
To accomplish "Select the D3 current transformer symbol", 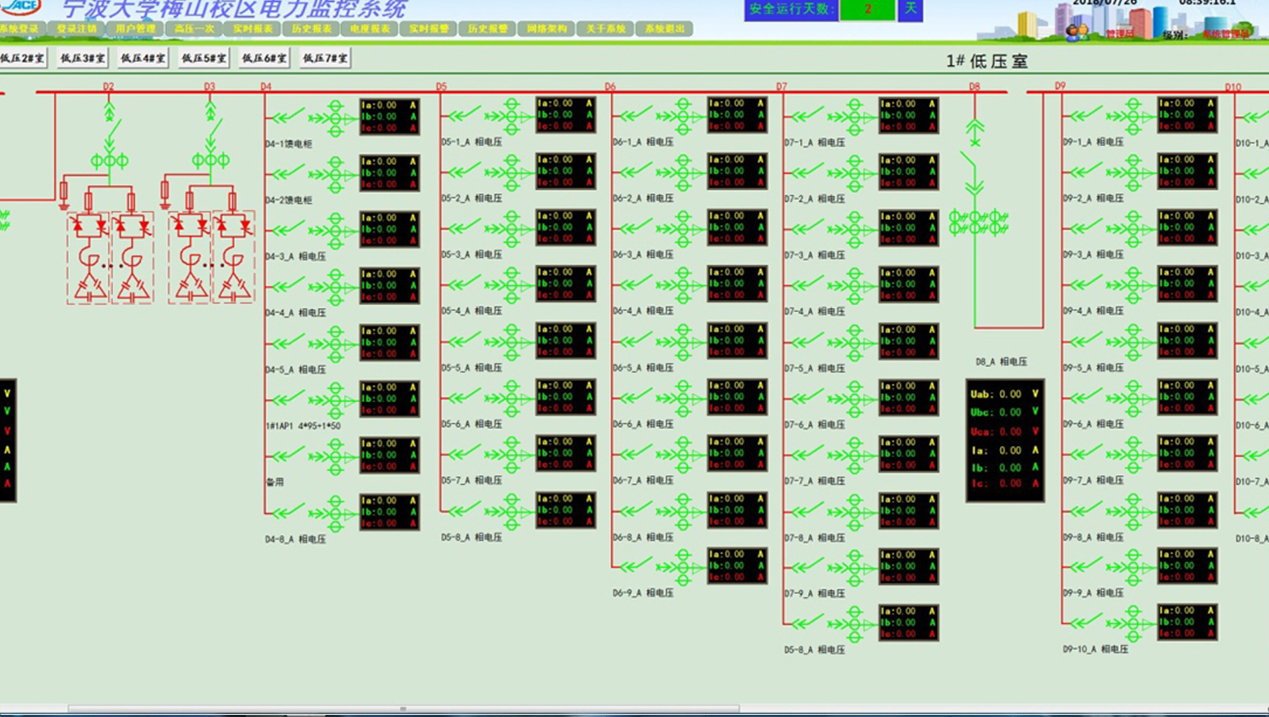I will (x=211, y=161).
